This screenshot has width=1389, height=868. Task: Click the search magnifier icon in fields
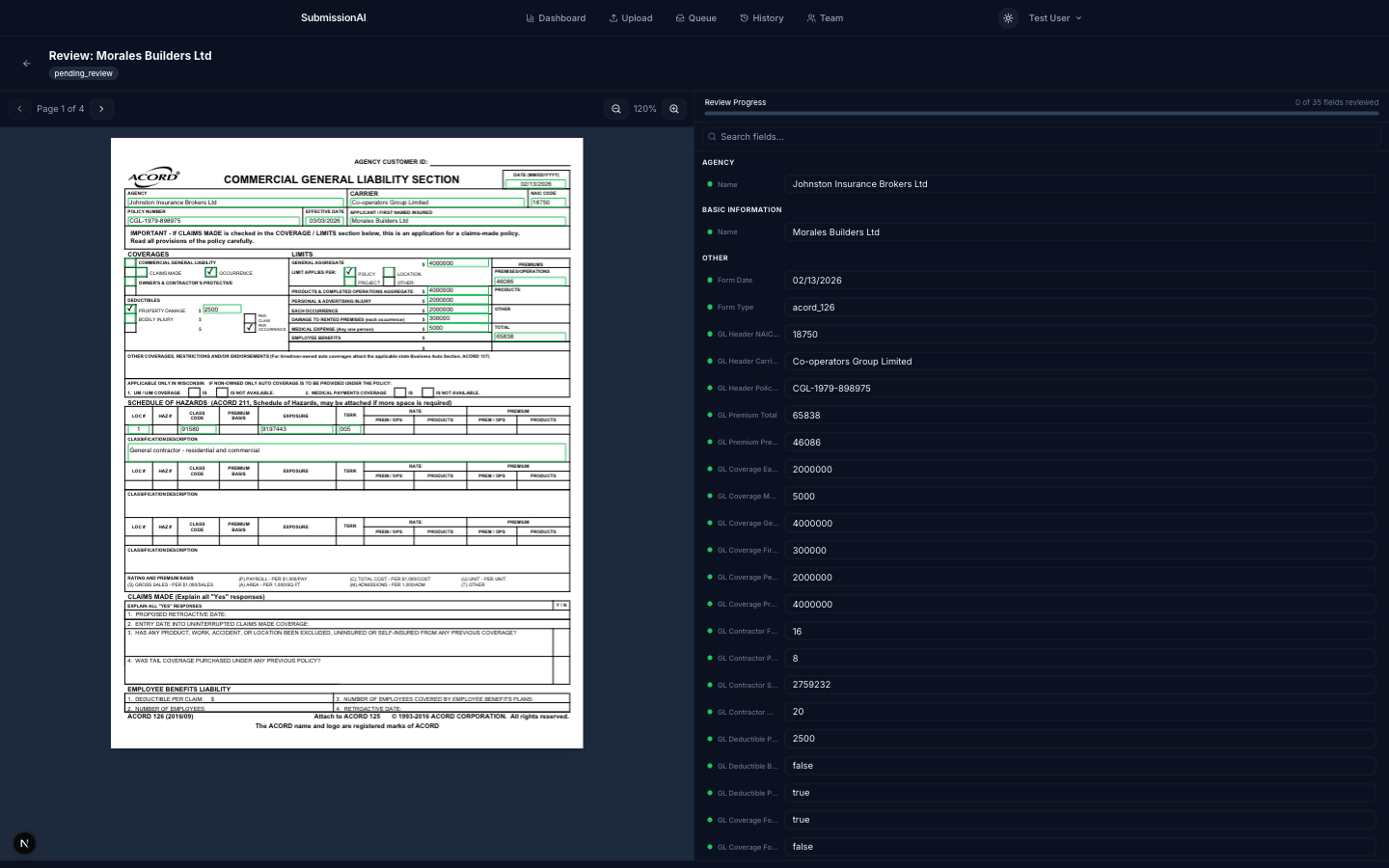pyautogui.click(x=712, y=137)
